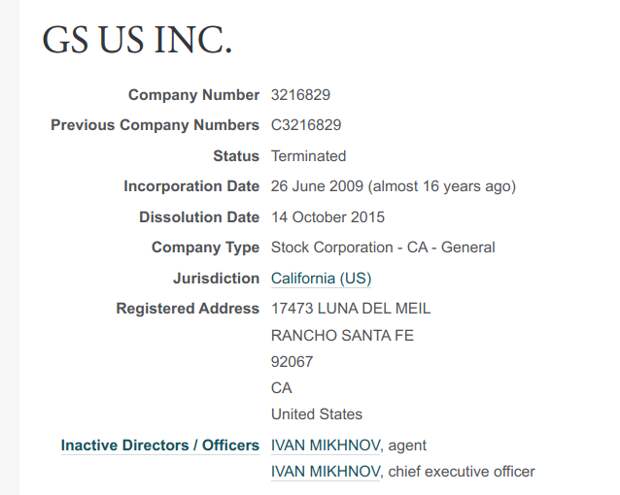Click address line 17473 LUNA DEL MEIL
620x495 pixels.
pyautogui.click(x=351, y=308)
